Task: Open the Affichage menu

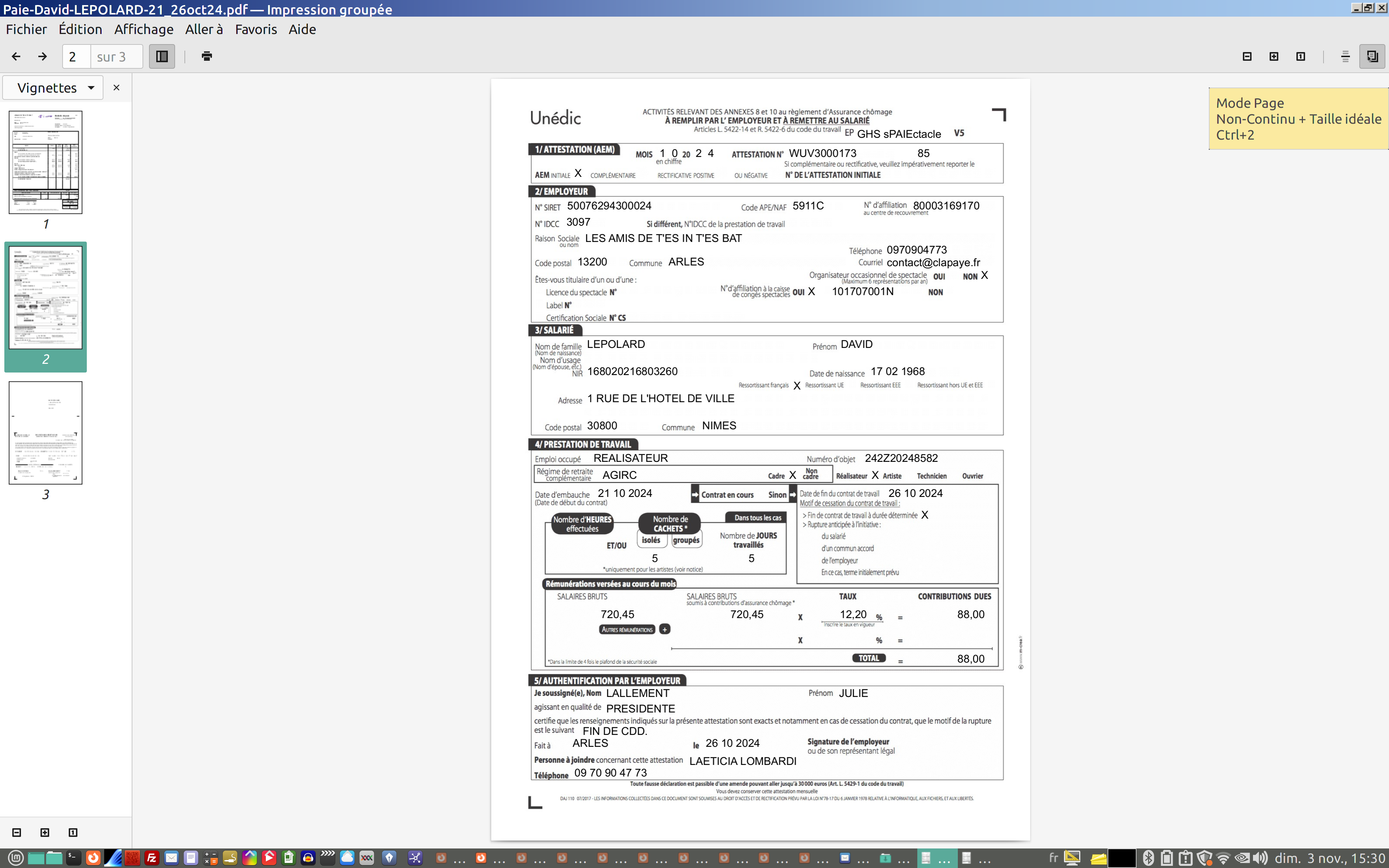Action: coord(144,29)
